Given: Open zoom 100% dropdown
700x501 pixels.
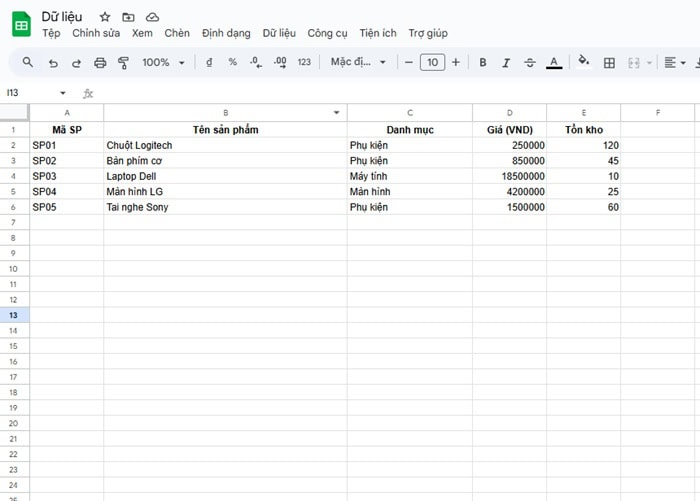Looking at the screenshot, I should [x=163, y=63].
